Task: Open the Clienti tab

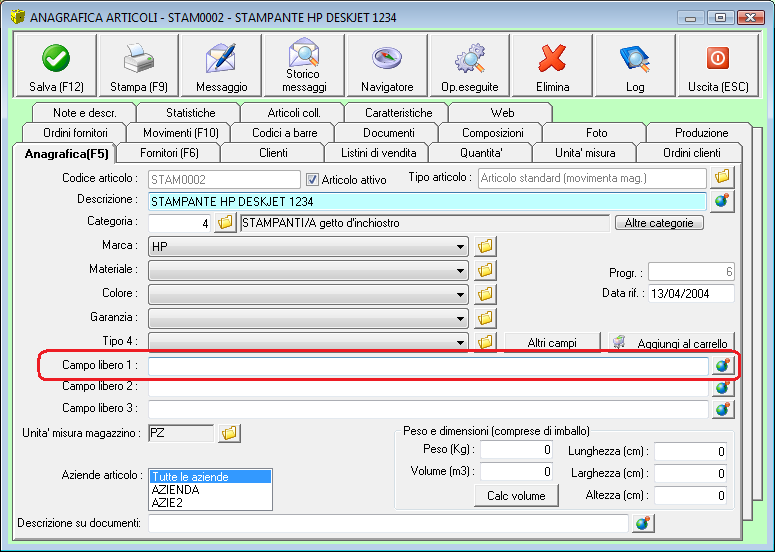Action: pyautogui.click(x=273, y=153)
